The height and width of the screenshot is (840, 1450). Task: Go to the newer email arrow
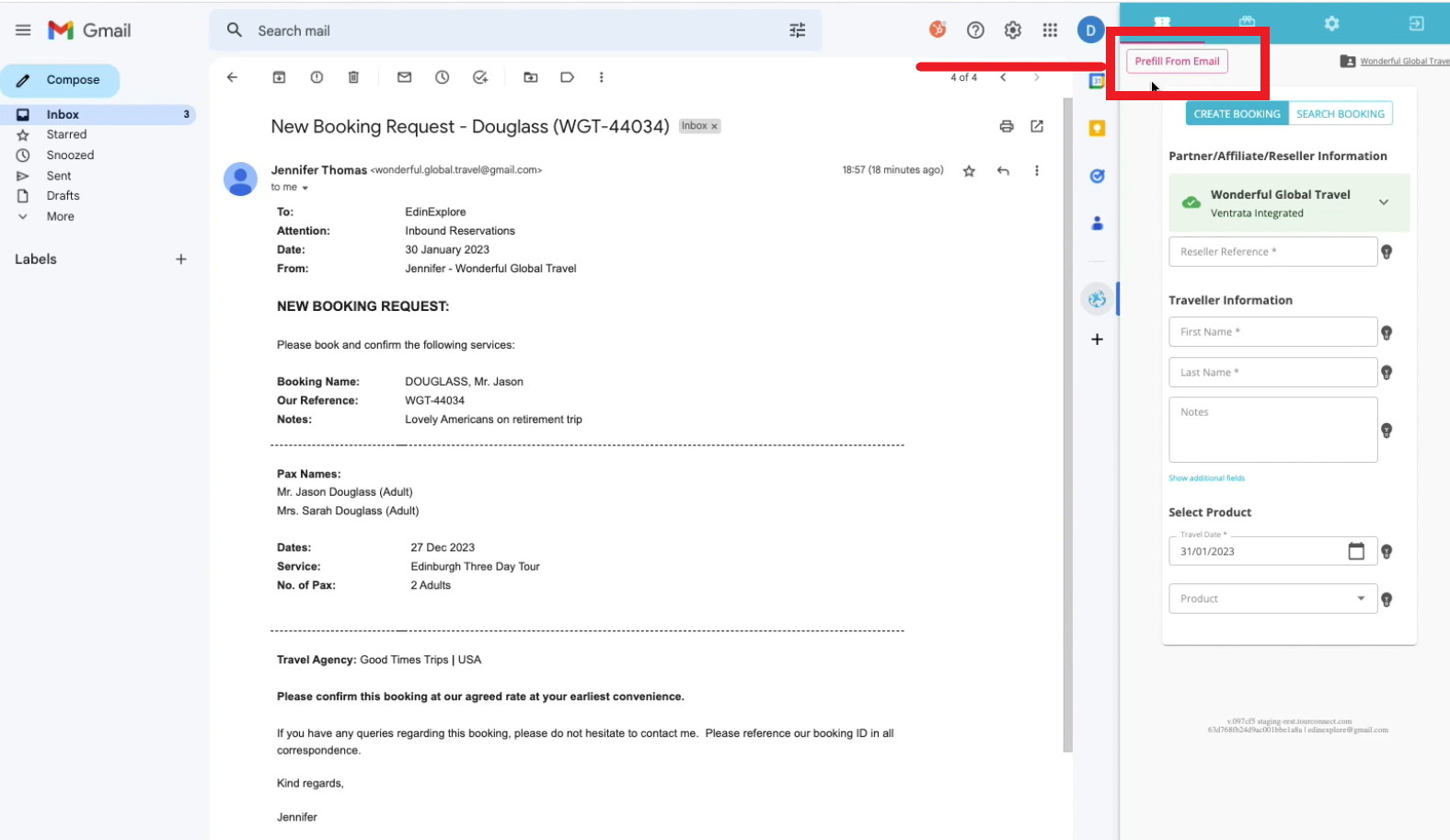pyautogui.click(x=1003, y=77)
